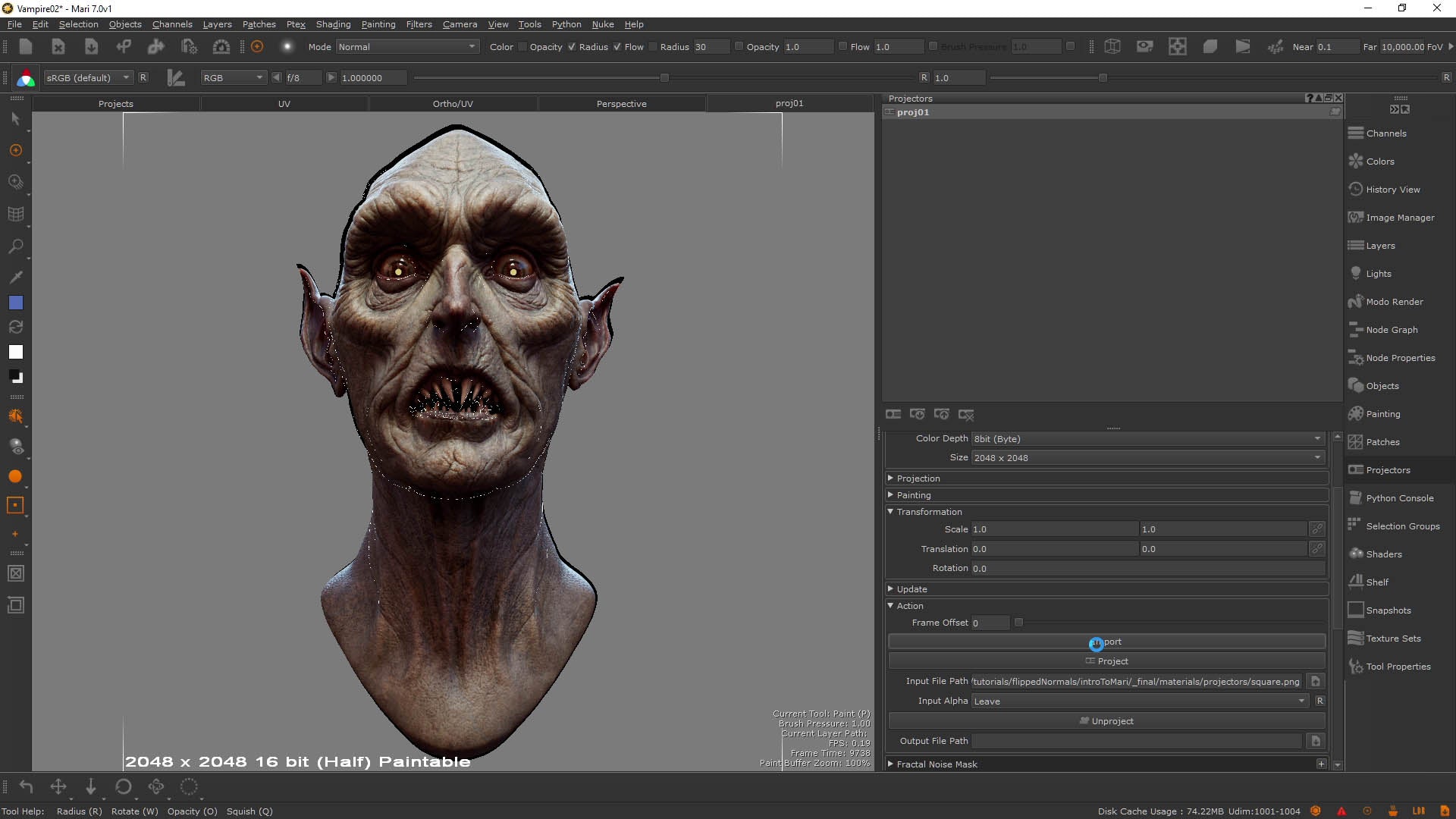The image size is (1456, 819).
Task: Open the Patches menu
Action: (x=259, y=24)
